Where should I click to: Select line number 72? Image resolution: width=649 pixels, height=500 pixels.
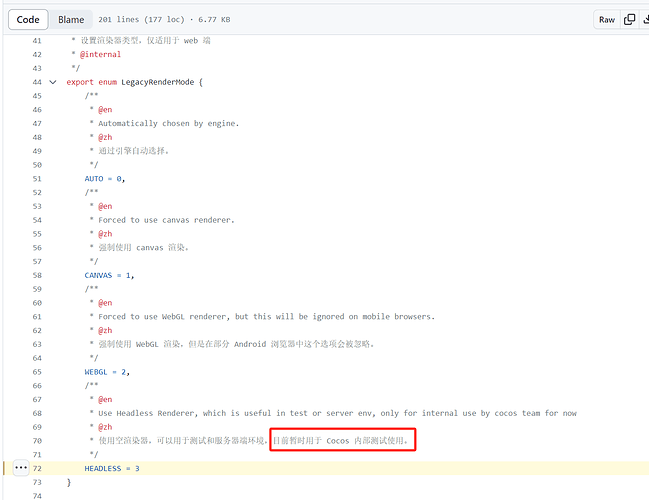click(x=37, y=469)
